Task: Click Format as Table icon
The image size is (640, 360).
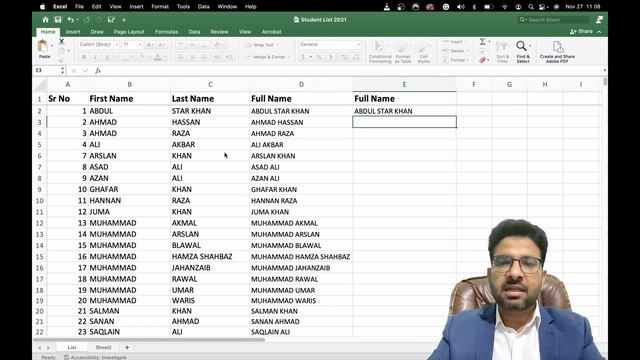Action: point(403,52)
